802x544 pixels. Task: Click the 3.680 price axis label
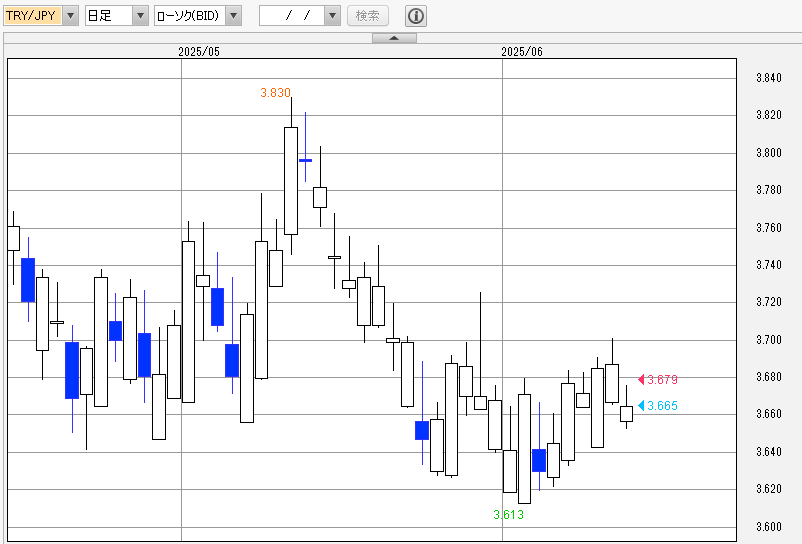[x=769, y=377]
